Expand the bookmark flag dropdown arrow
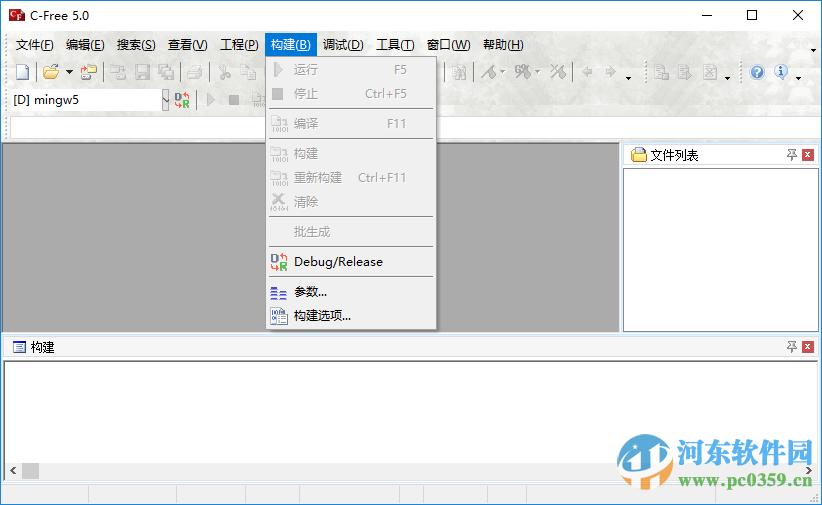The height and width of the screenshot is (505, 822). [502, 72]
